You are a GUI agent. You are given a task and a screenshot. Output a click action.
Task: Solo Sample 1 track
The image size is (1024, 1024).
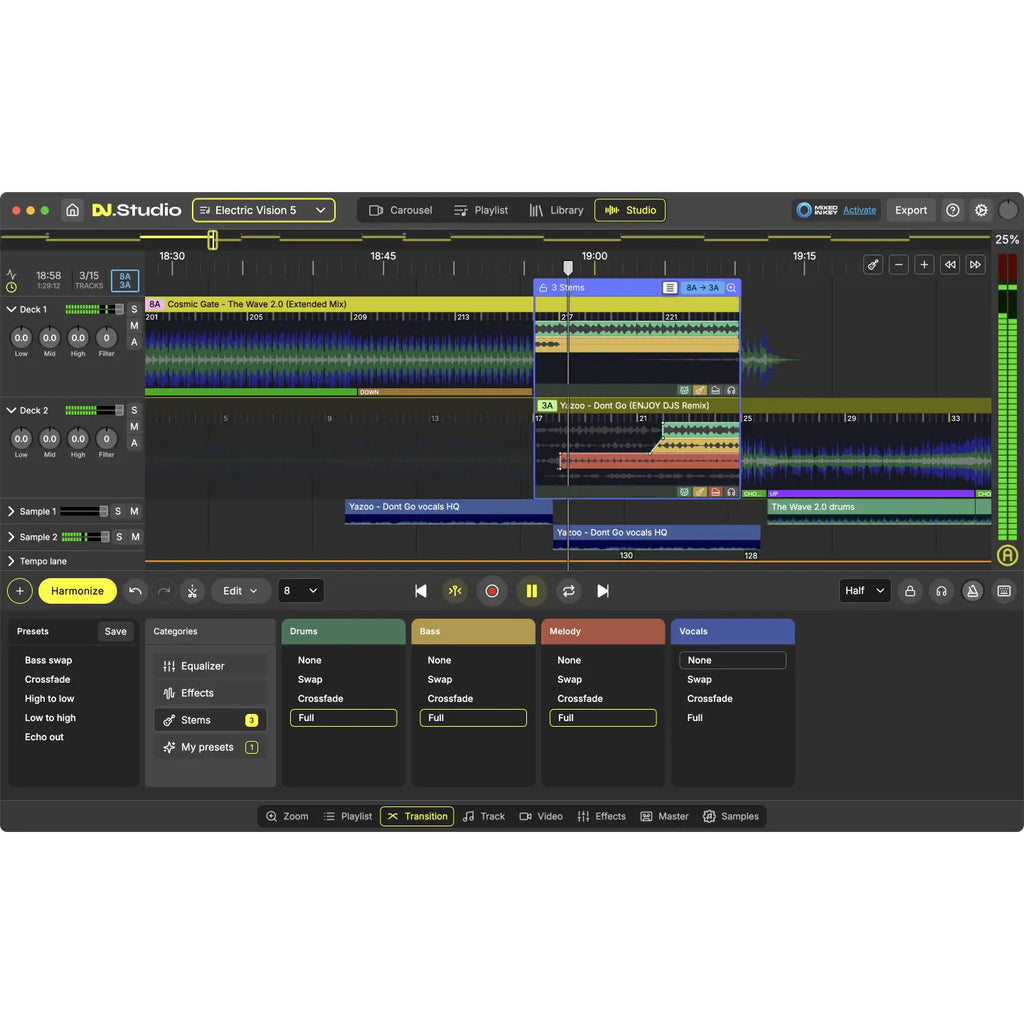[x=118, y=511]
